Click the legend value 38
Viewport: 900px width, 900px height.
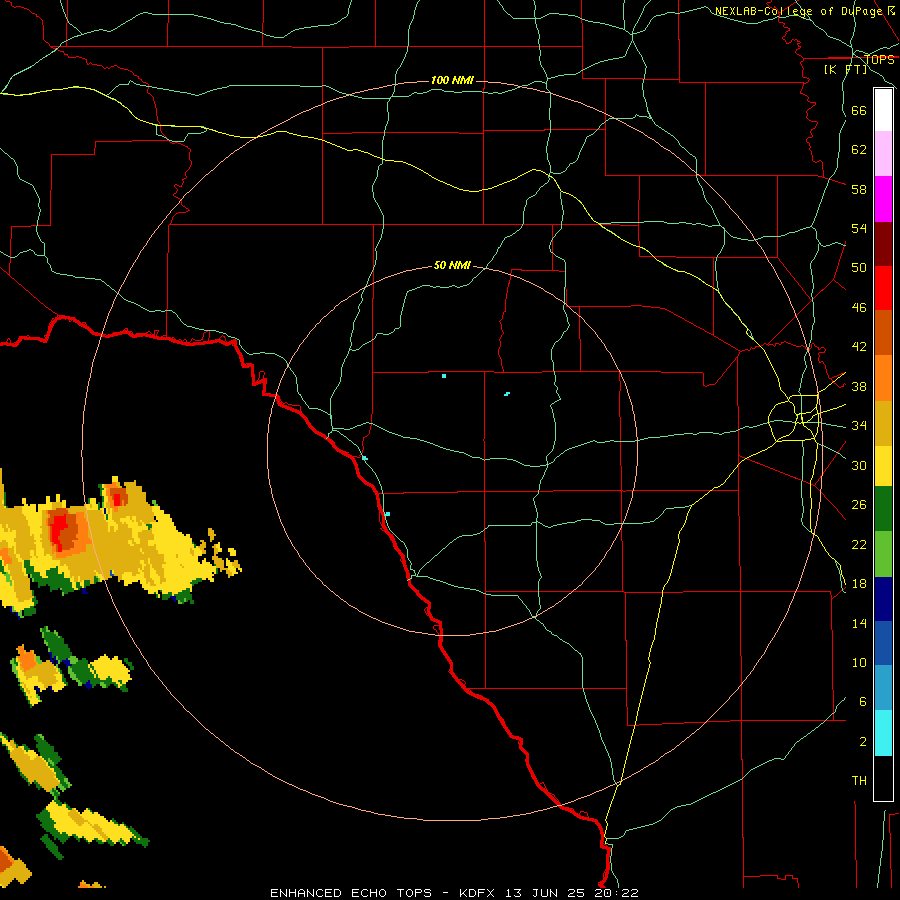[x=859, y=386]
